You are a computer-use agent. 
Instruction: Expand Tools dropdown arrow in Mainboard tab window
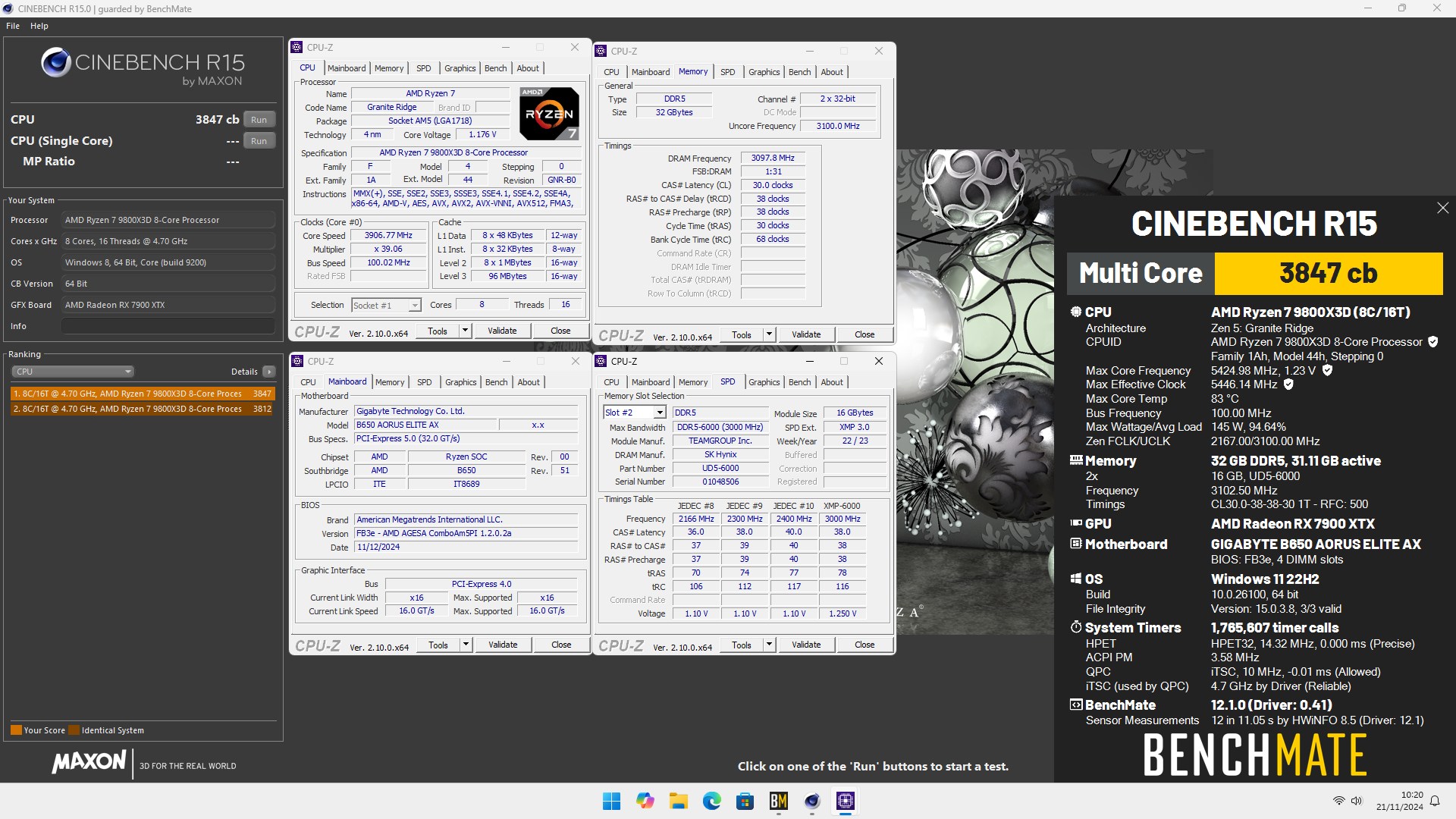pos(466,645)
